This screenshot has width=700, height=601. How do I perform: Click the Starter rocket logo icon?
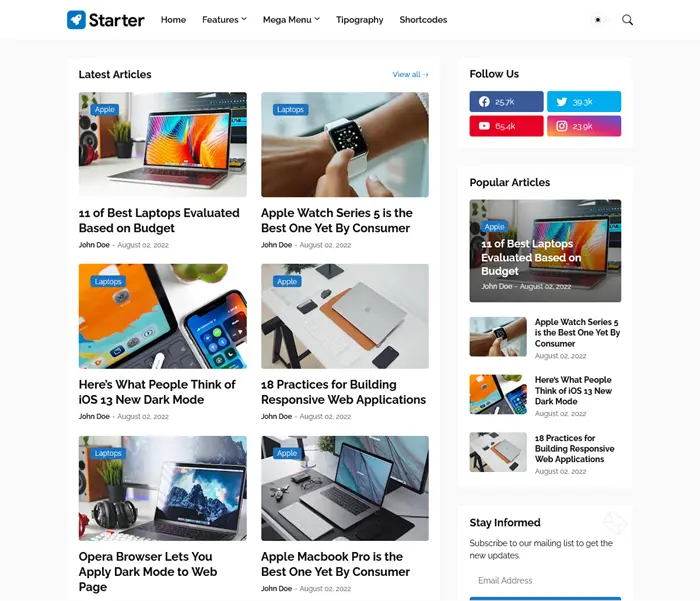(x=76, y=20)
